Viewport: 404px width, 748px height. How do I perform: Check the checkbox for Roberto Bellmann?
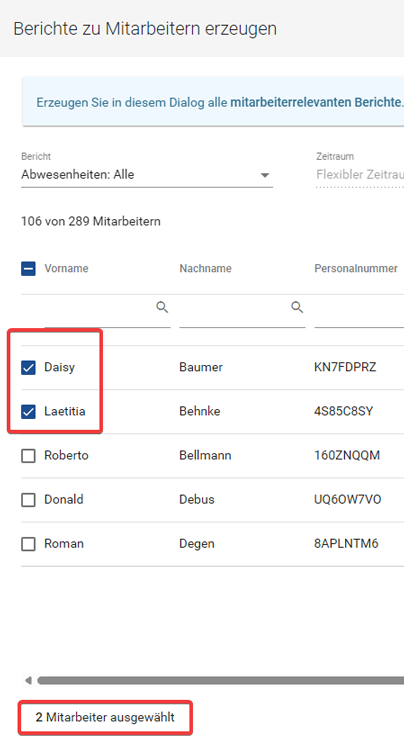pyautogui.click(x=28, y=456)
